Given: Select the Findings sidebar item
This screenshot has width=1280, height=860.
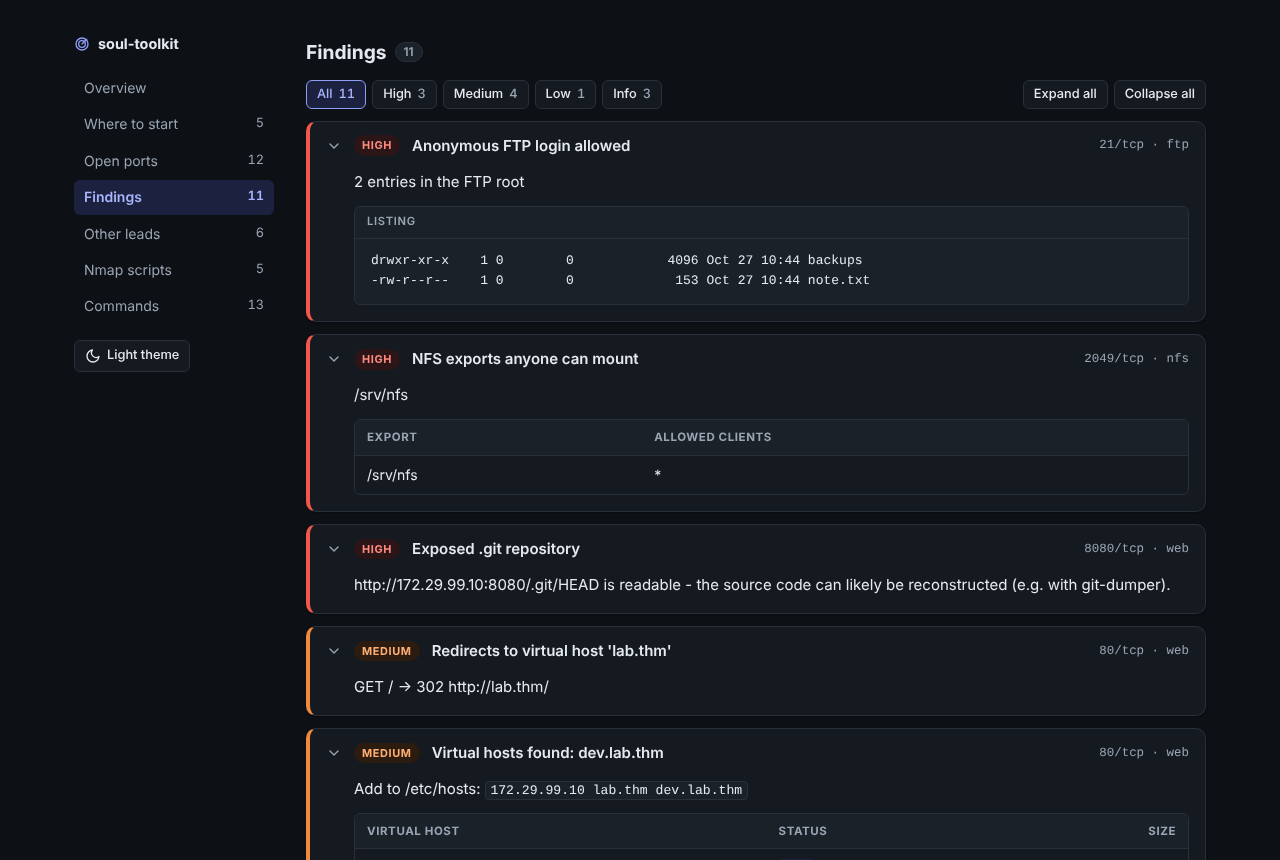Looking at the screenshot, I should [x=174, y=197].
